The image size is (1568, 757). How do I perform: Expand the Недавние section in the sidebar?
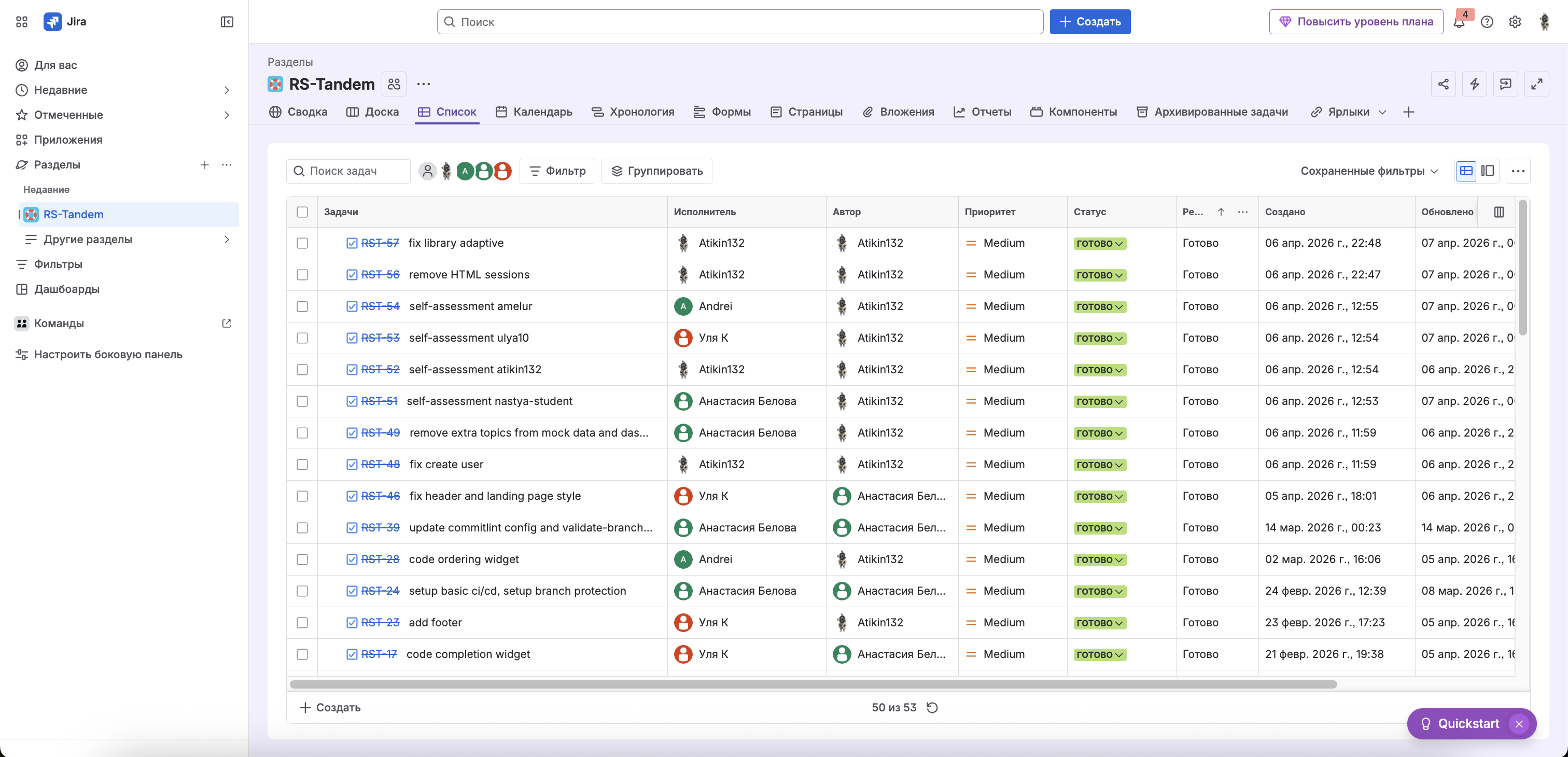coord(227,90)
